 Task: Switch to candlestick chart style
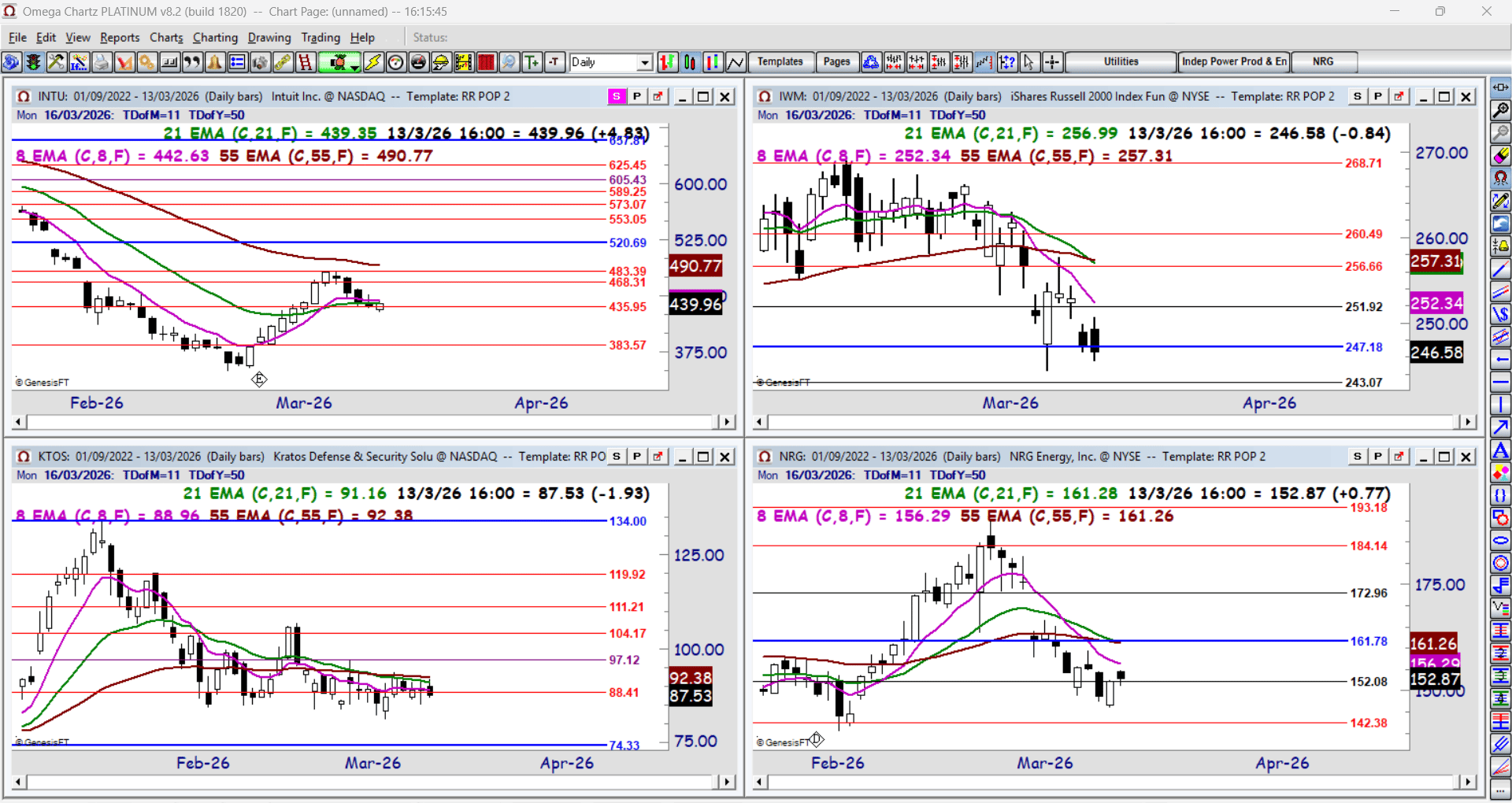[690, 62]
